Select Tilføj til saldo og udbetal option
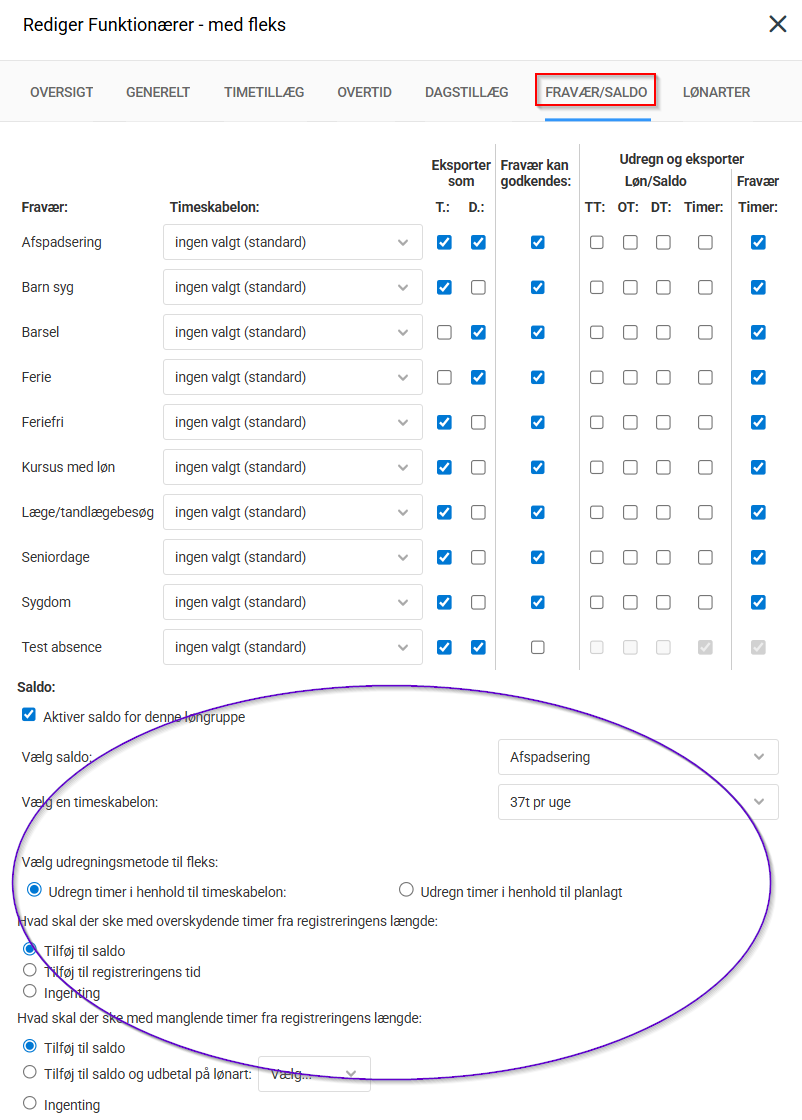 click(30, 1073)
